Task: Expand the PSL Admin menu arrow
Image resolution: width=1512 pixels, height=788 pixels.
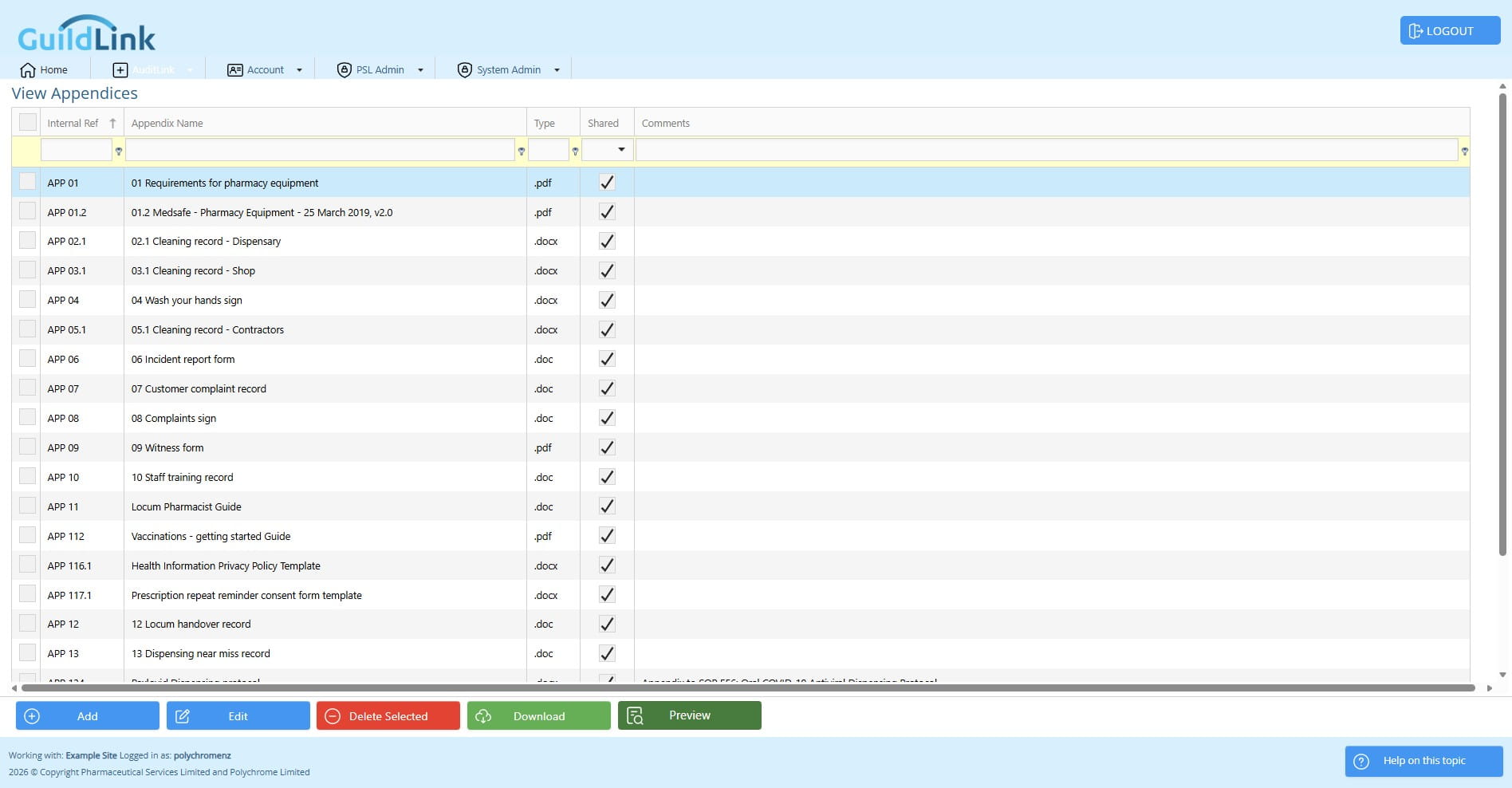Action: tap(421, 70)
